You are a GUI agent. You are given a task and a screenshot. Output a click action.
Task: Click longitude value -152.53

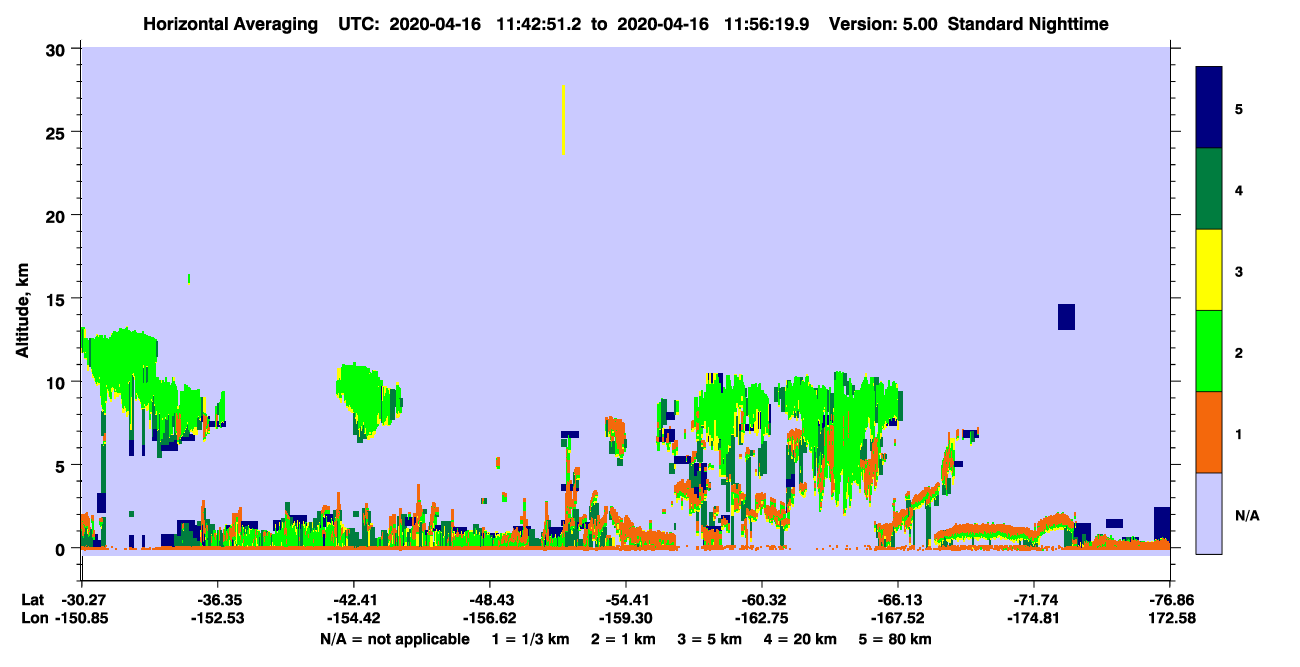218,618
